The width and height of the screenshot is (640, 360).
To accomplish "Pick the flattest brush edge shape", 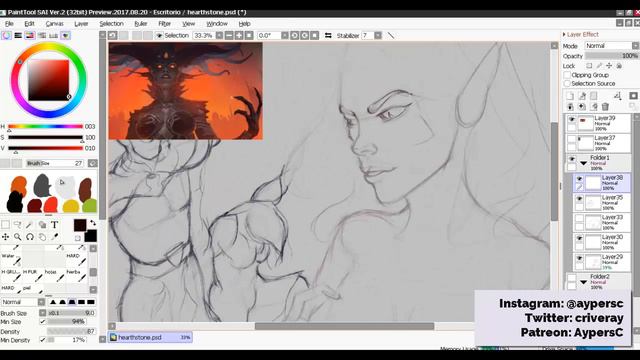I will click(91, 302).
